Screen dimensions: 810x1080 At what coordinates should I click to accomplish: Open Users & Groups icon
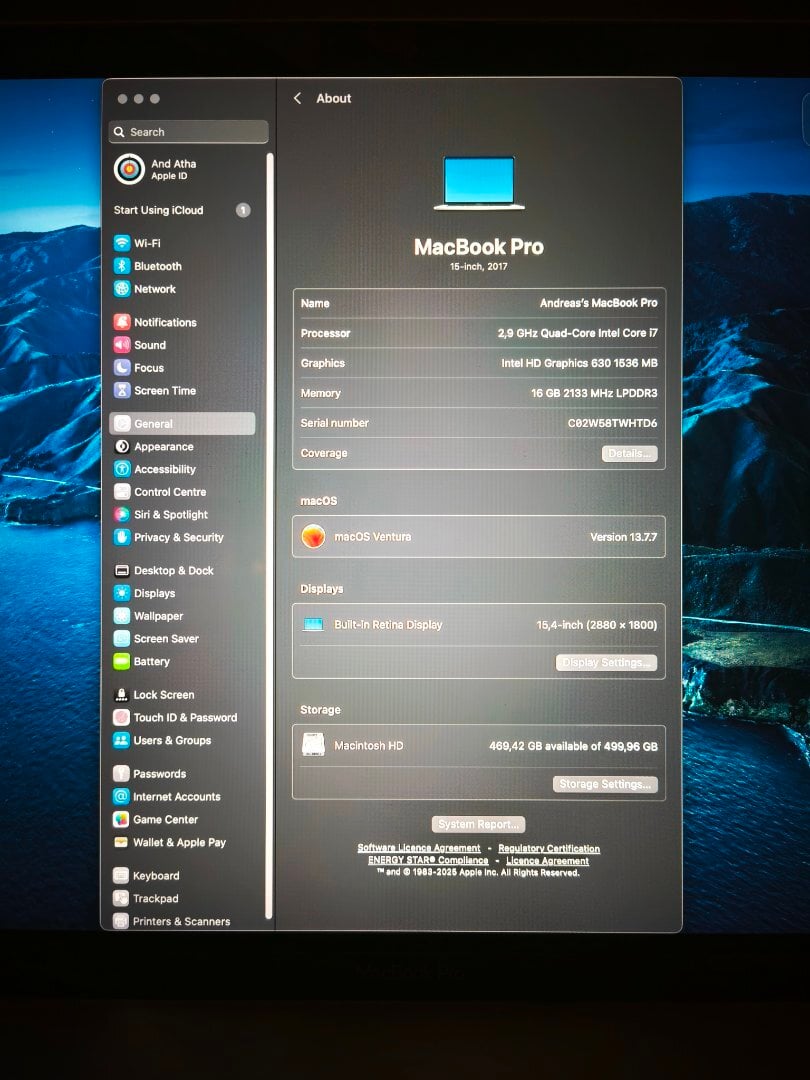click(121, 740)
